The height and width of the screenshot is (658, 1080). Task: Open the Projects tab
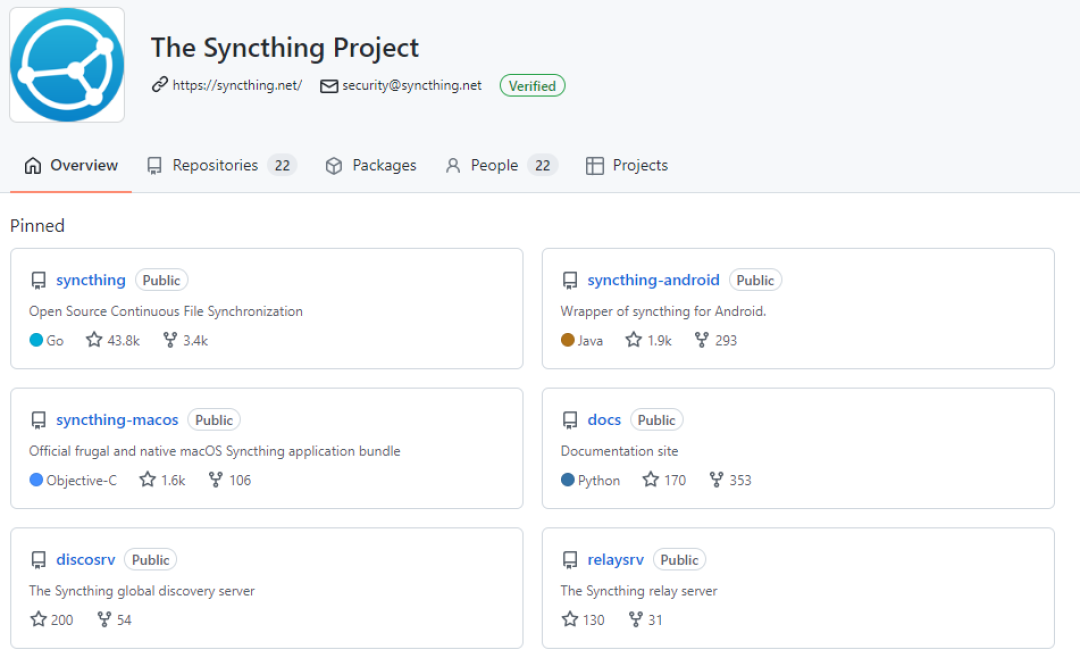point(627,165)
